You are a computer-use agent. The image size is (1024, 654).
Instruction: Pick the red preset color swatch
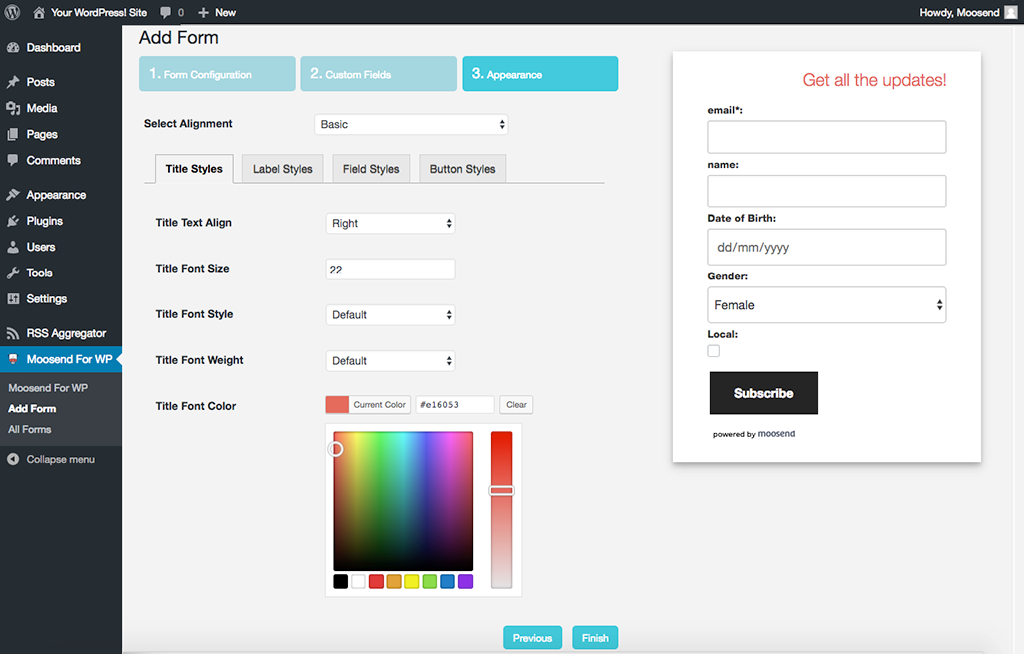(376, 581)
